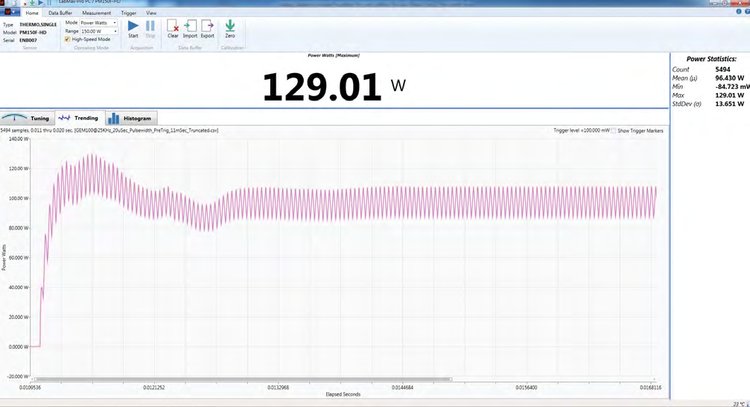Clear the data buffer
This screenshot has height=407, width=750.
click(x=173, y=29)
